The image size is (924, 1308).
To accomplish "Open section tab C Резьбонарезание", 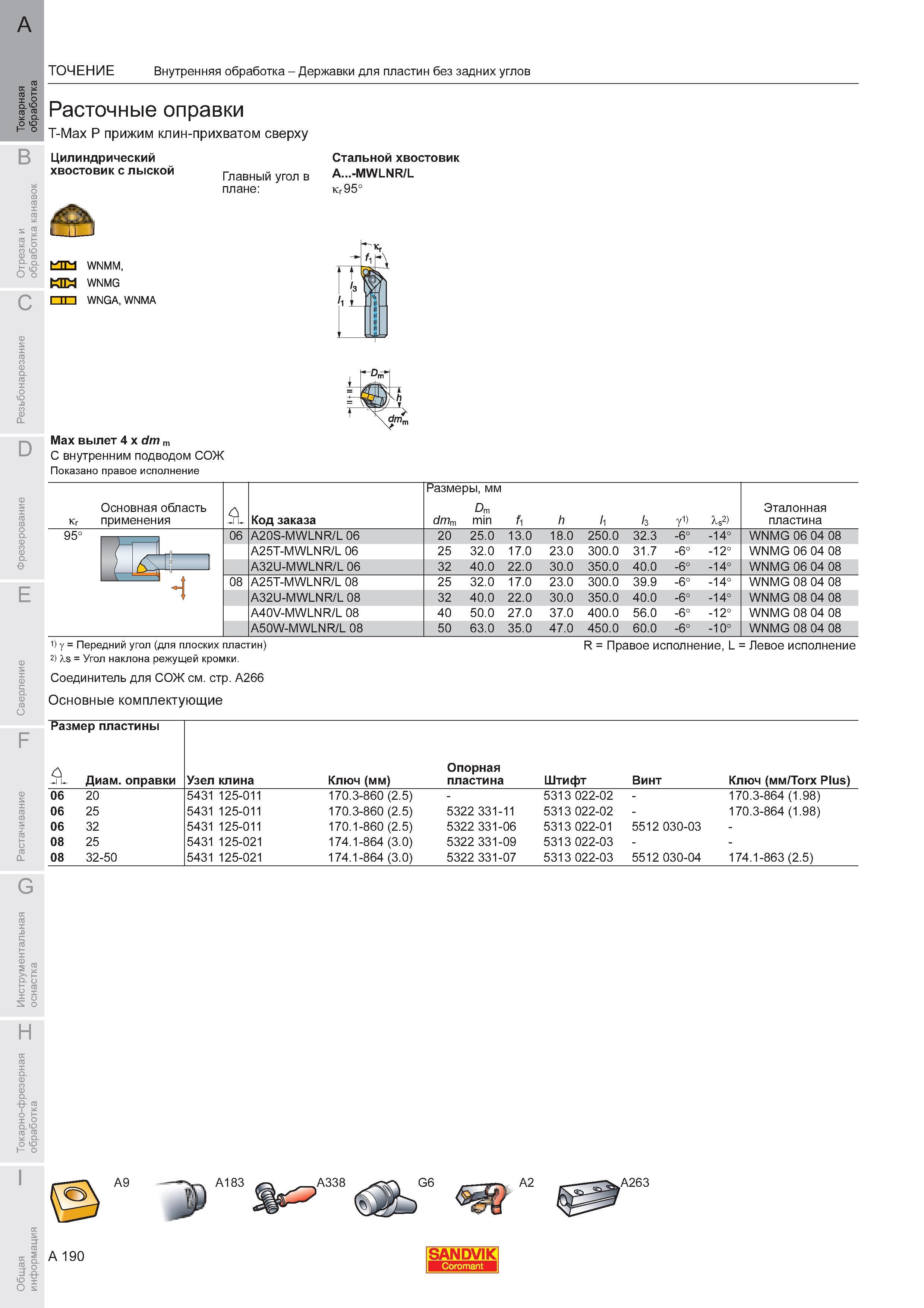I will 22,362.
